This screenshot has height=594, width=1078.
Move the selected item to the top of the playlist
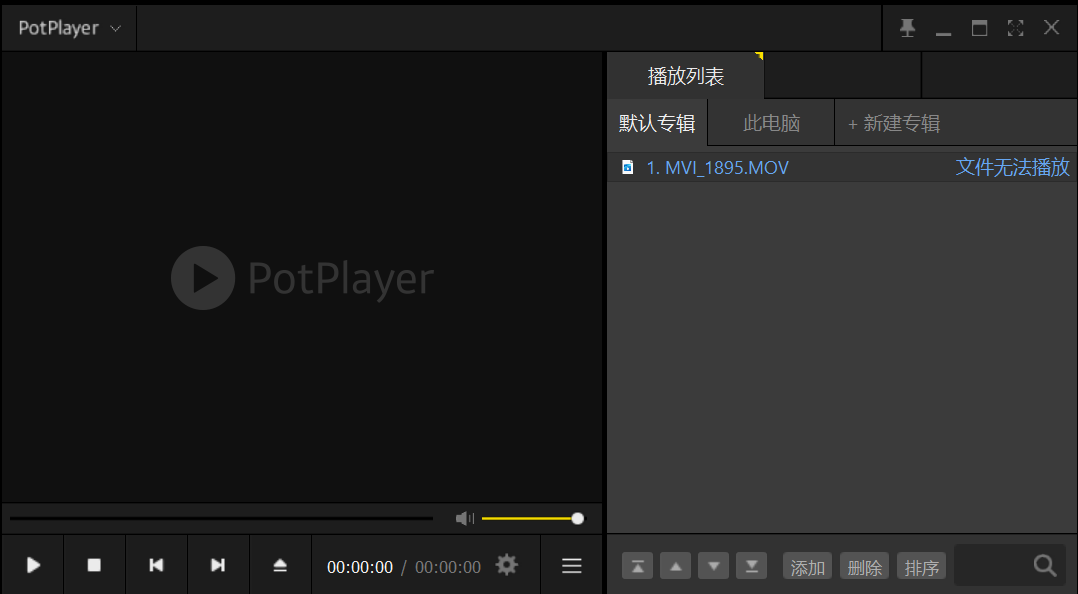[637, 566]
